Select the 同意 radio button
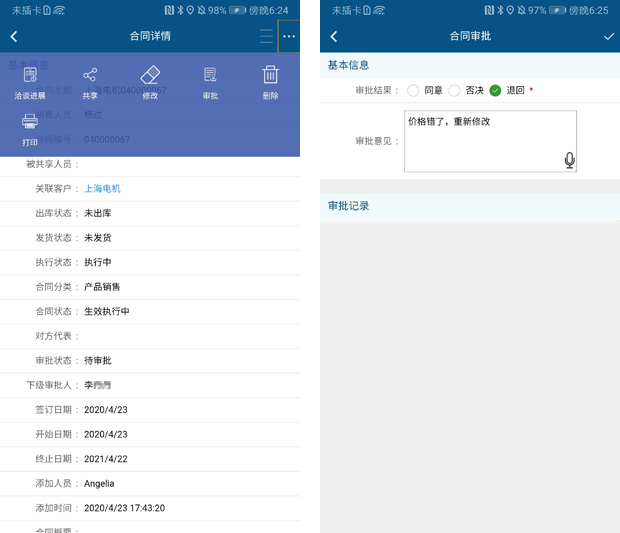 pyautogui.click(x=413, y=90)
